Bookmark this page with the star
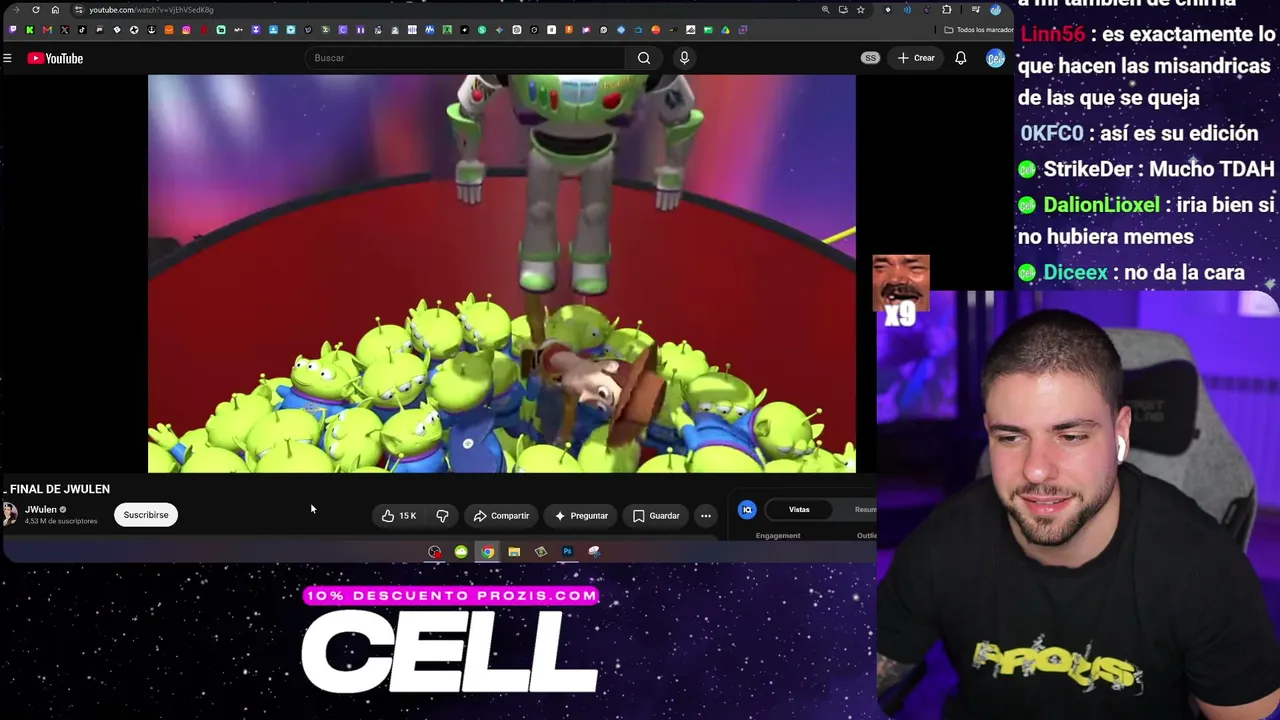 (860, 10)
